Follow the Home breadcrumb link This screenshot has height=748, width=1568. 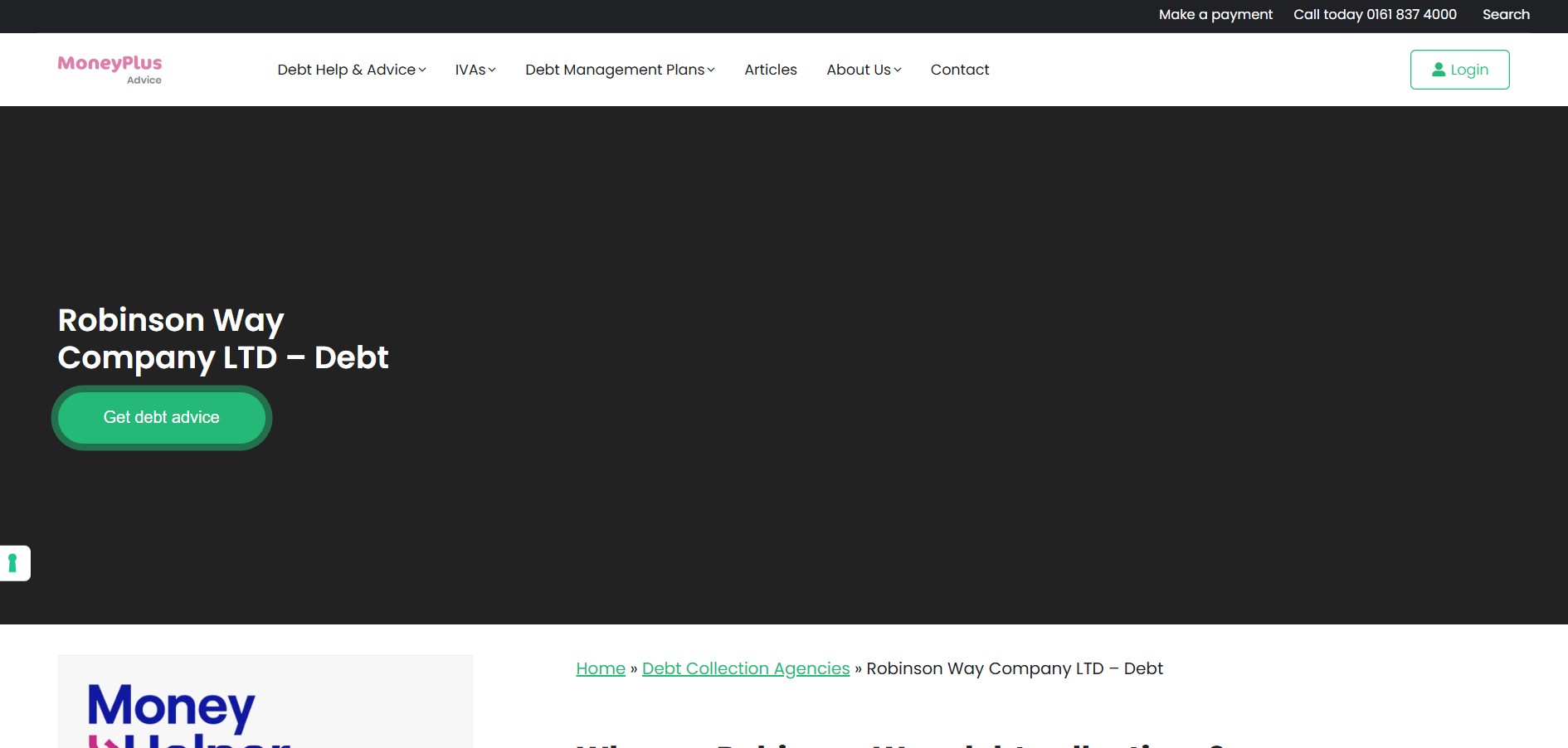coord(601,668)
